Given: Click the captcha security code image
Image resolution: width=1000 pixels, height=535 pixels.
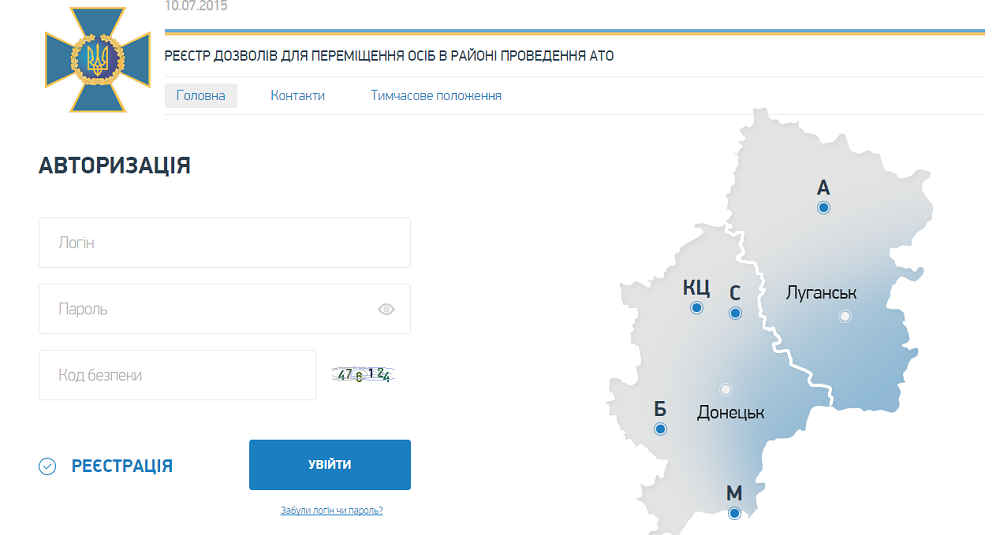Looking at the screenshot, I should coord(364,375).
